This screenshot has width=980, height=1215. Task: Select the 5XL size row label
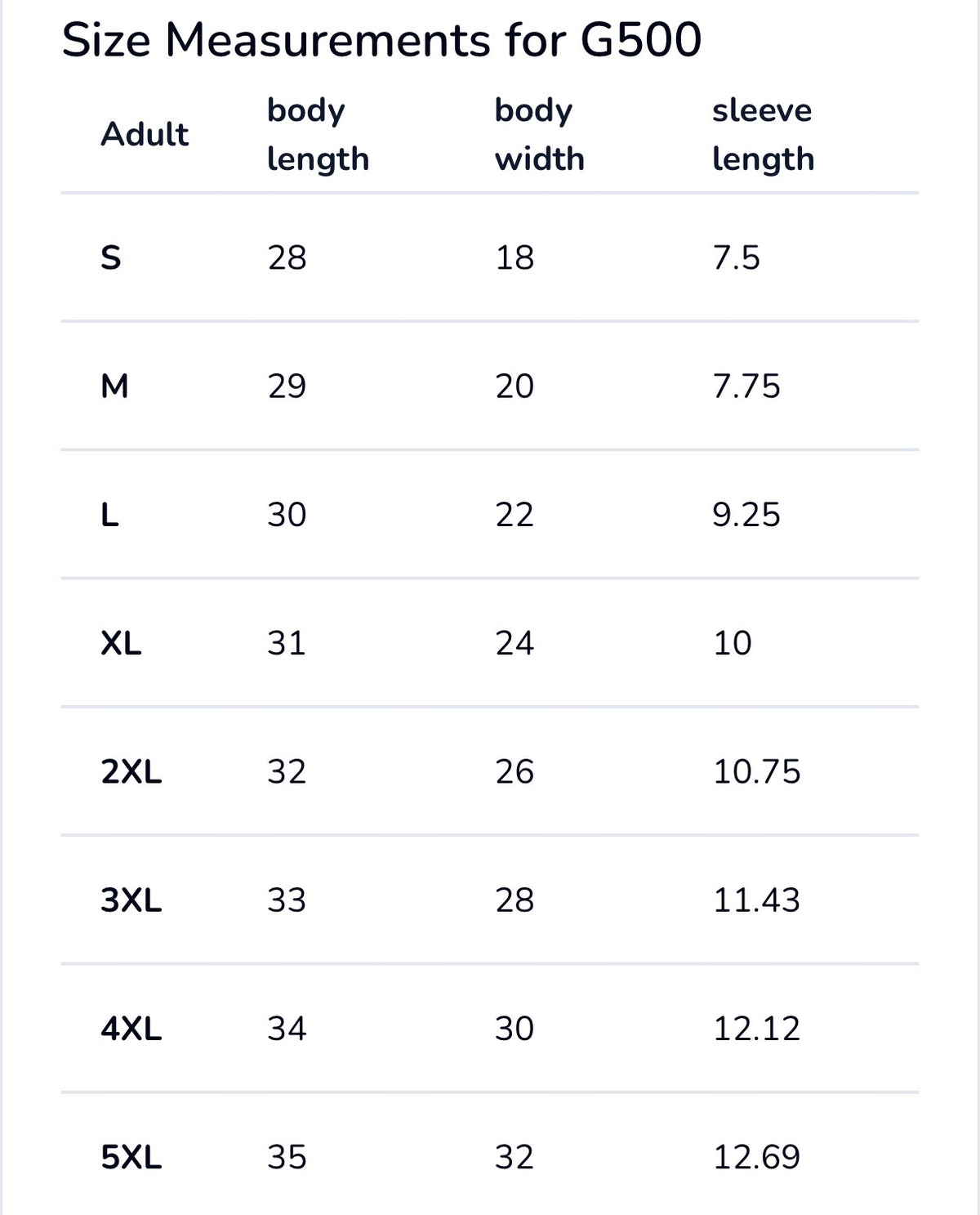(x=131, y=1157)
